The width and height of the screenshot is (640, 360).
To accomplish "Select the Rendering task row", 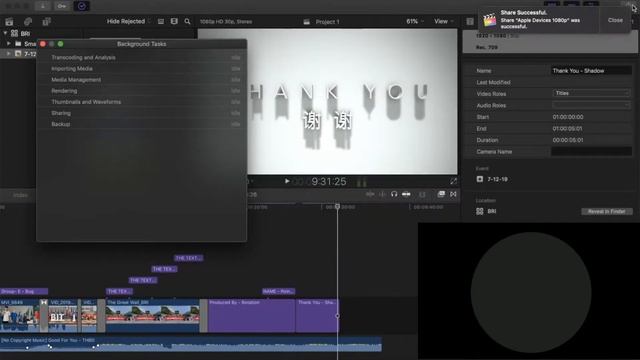I will 142,91.
